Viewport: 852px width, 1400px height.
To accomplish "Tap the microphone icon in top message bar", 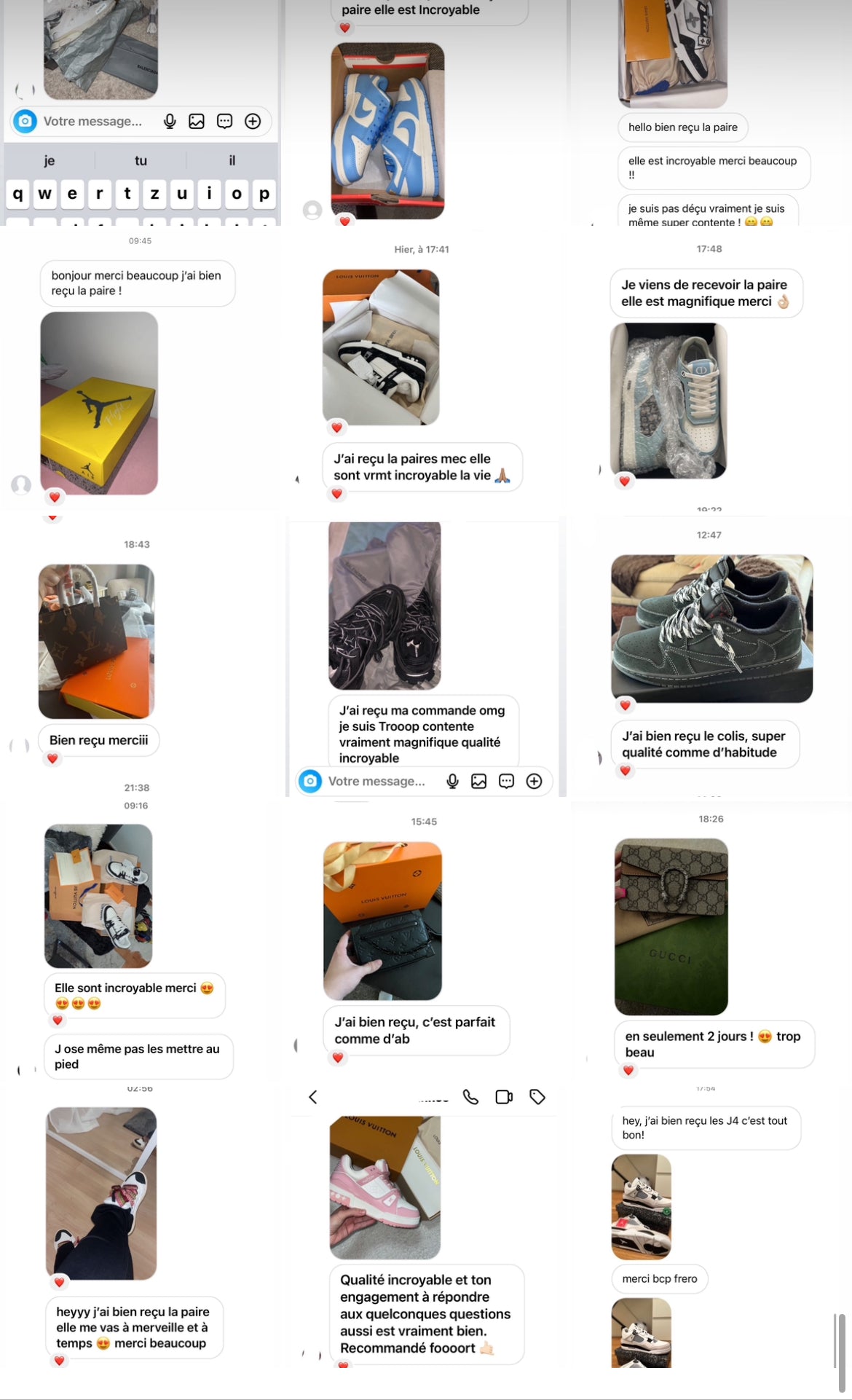I will click(170, 121).
